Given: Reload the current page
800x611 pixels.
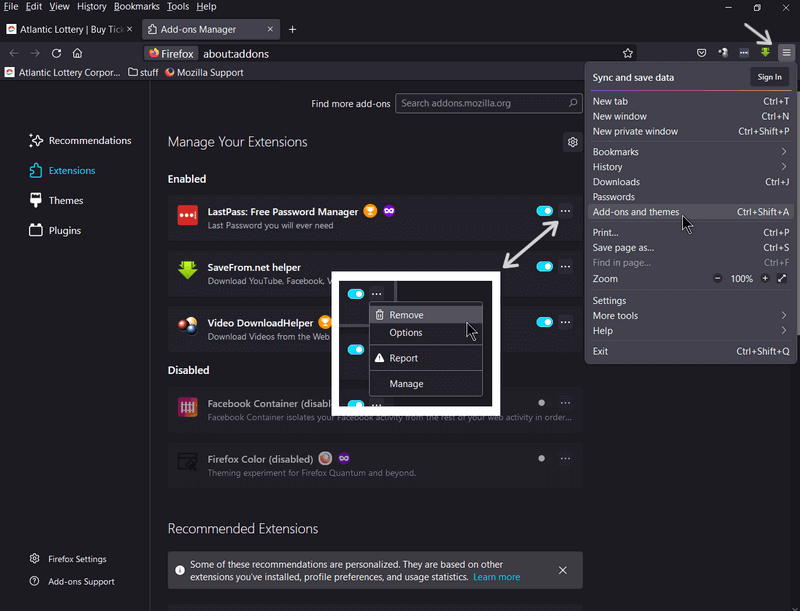Looking at the screenshot, I should 56,53.
